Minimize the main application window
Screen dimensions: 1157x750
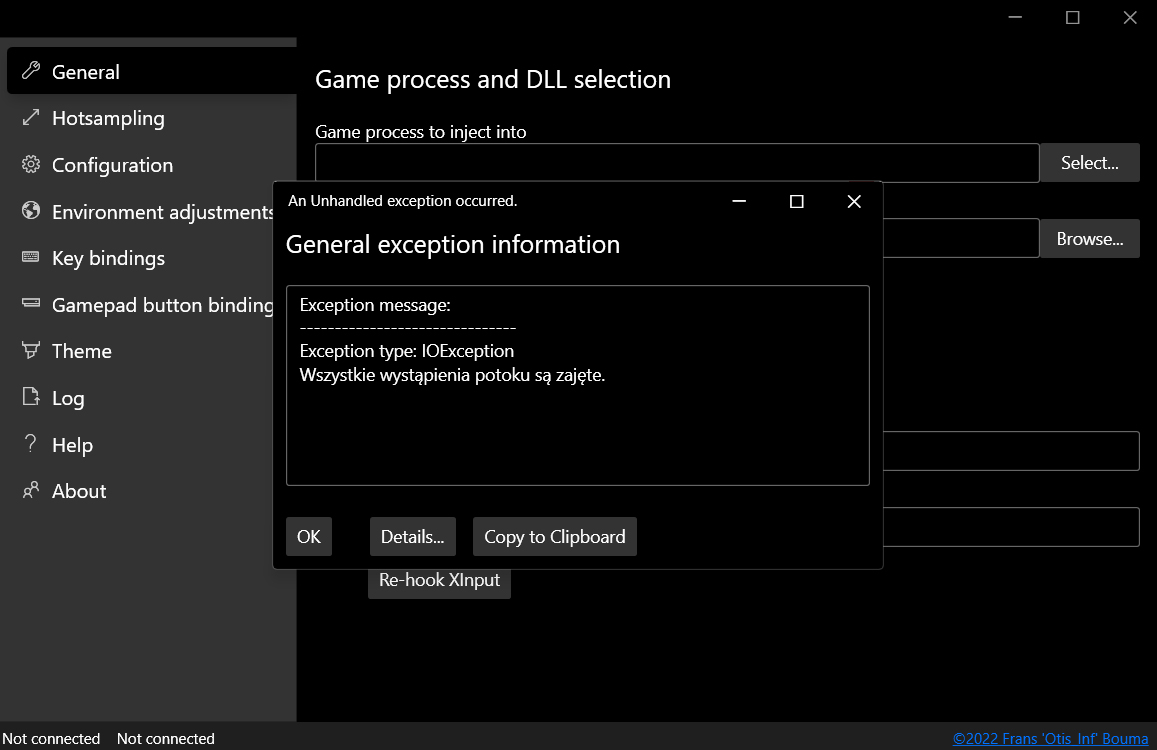(x=1015, y=17)
